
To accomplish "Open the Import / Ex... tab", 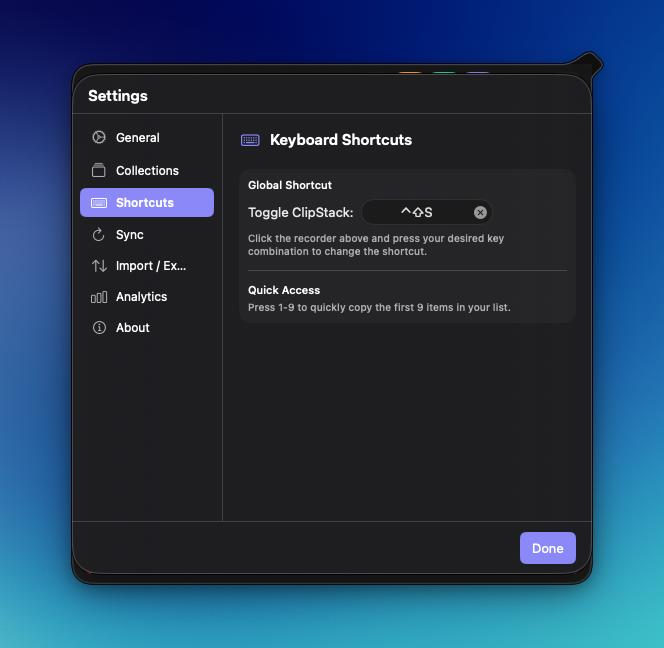I will tap(147, 266).
